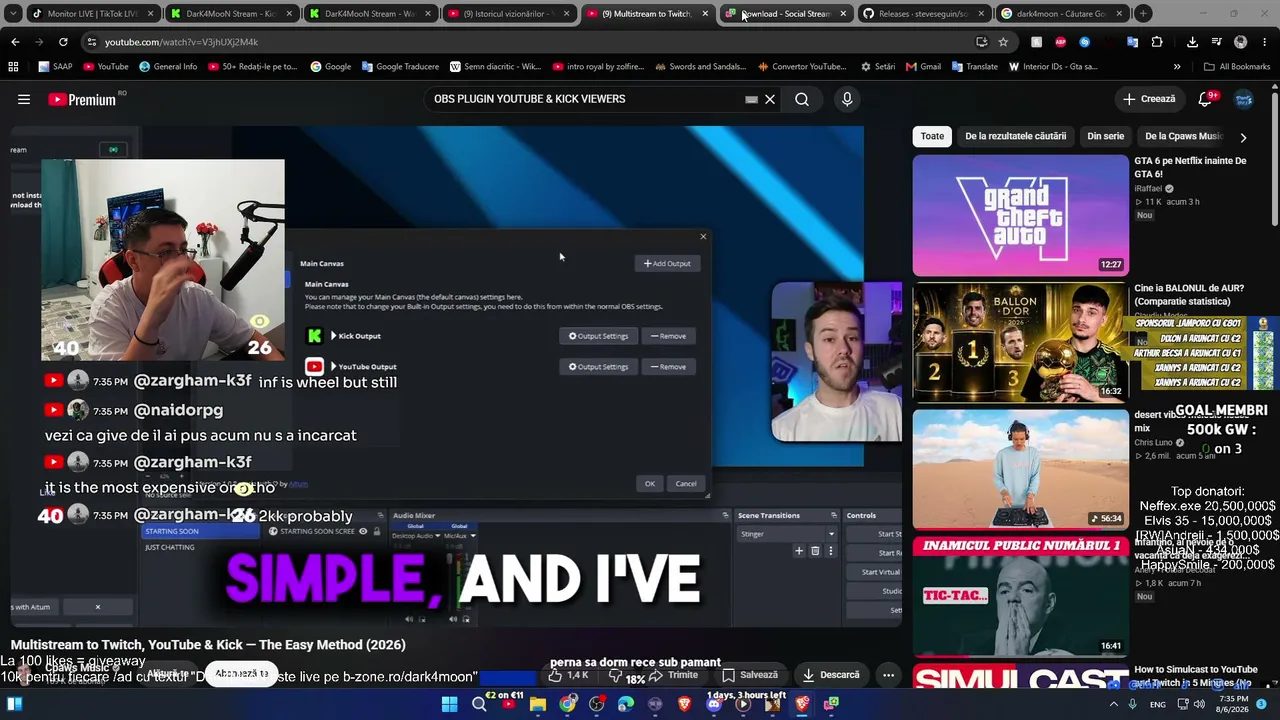Open the Chrome extensions puzzle menu
1280x720 pixels.
1157,42
